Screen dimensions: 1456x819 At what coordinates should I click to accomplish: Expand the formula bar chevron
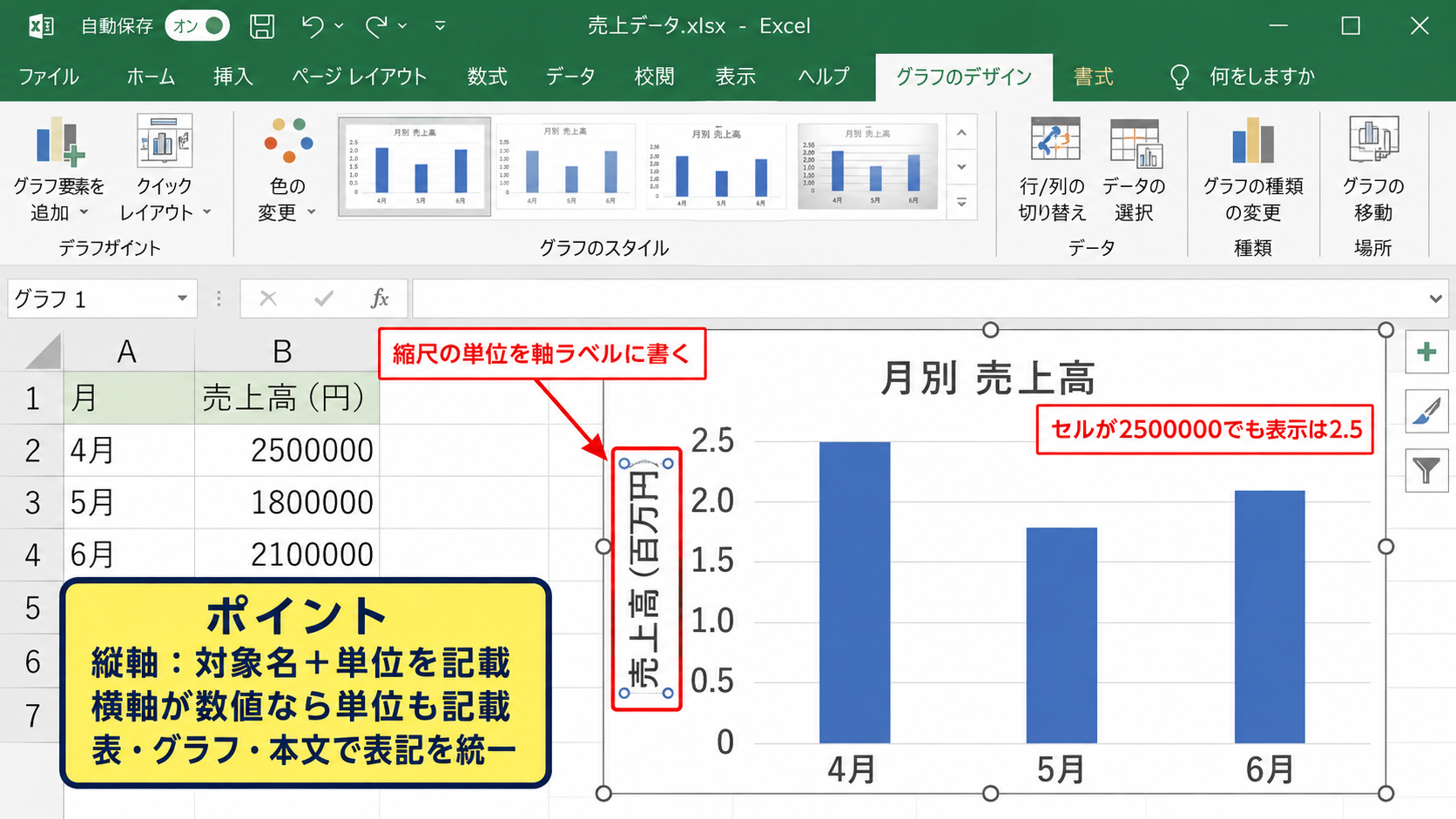point(1436,299)
